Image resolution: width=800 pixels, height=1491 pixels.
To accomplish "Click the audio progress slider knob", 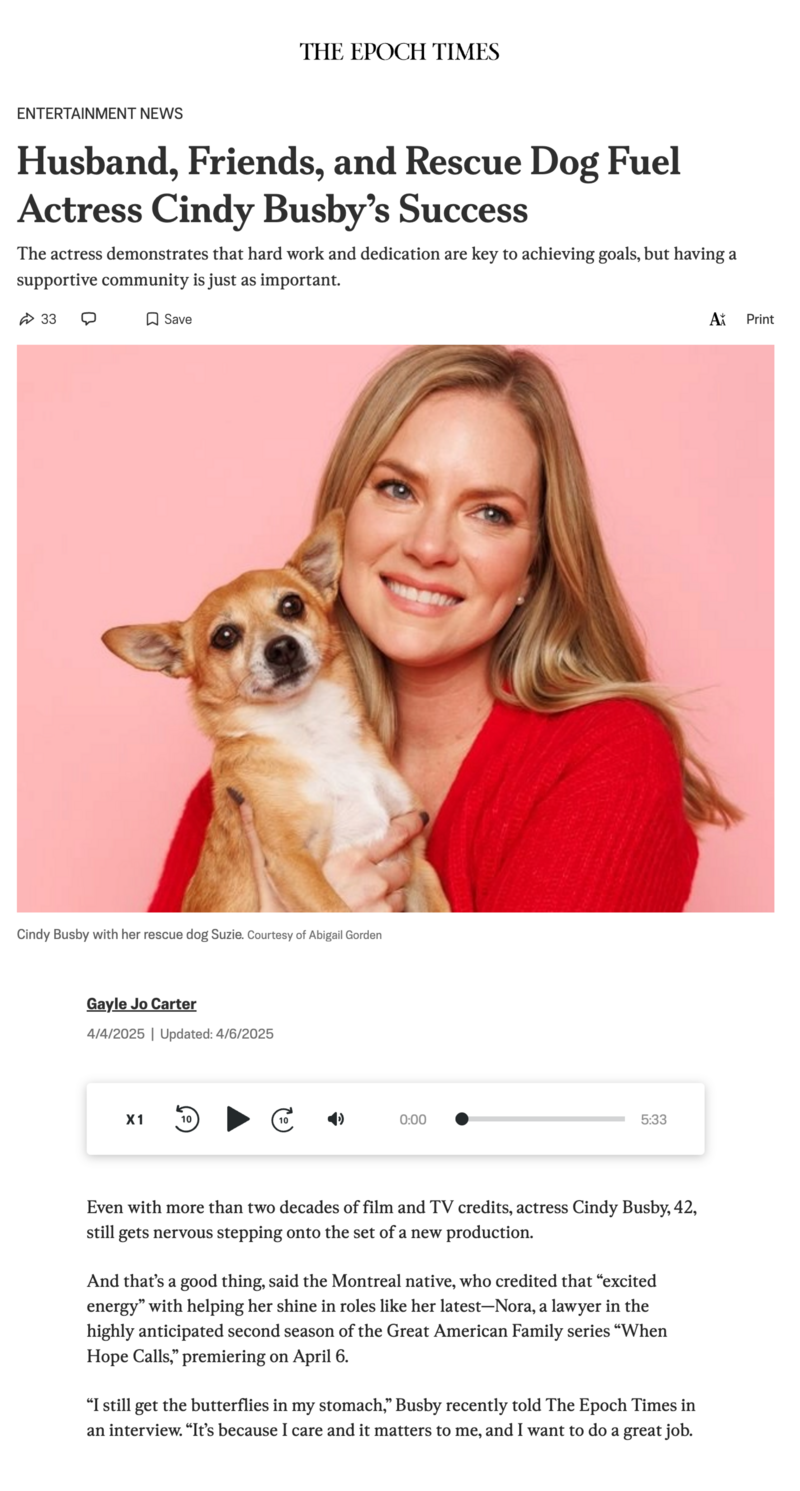I will click(x=462, y=1119).
